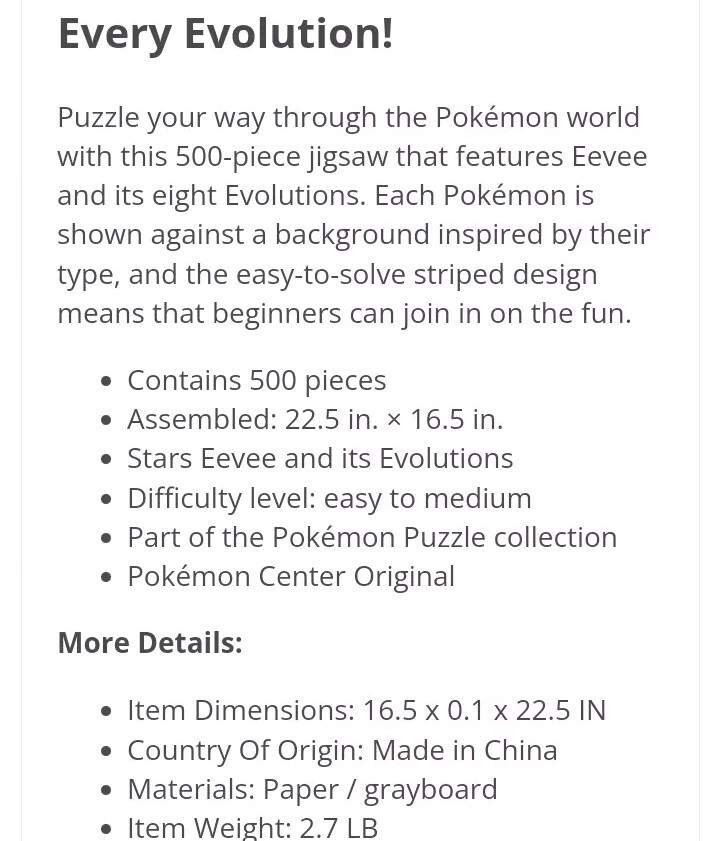This screenshot has width=719, height=841.
Task: Click 'Part of the Pokémon Puzzle collection'
Action: click(x=372, y=537)
